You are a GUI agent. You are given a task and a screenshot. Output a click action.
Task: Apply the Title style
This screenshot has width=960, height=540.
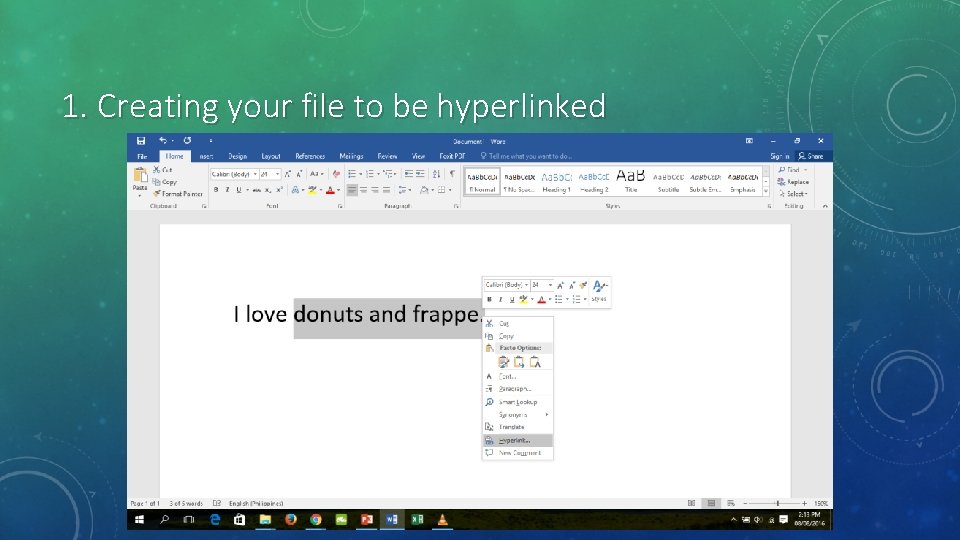tap(631, 182)
